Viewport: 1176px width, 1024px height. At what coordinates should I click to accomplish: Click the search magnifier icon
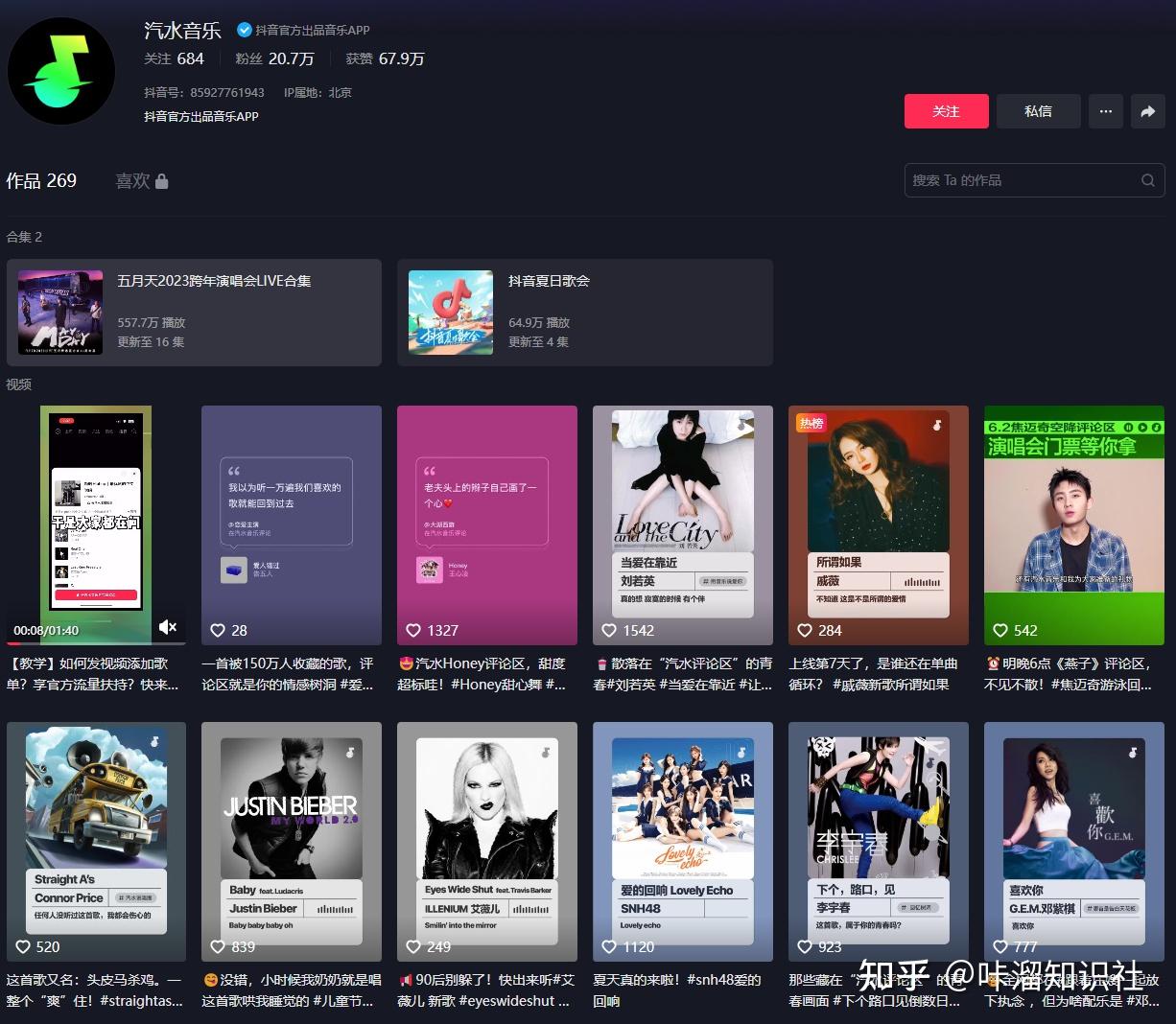point(1147,180)
